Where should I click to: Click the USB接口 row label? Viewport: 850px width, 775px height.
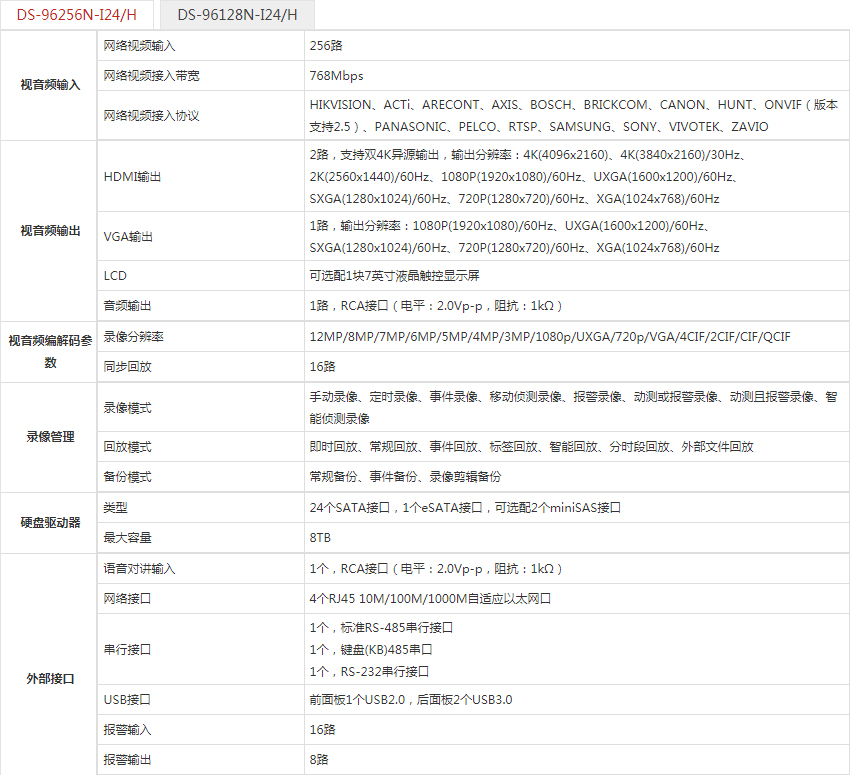[126, 700]
